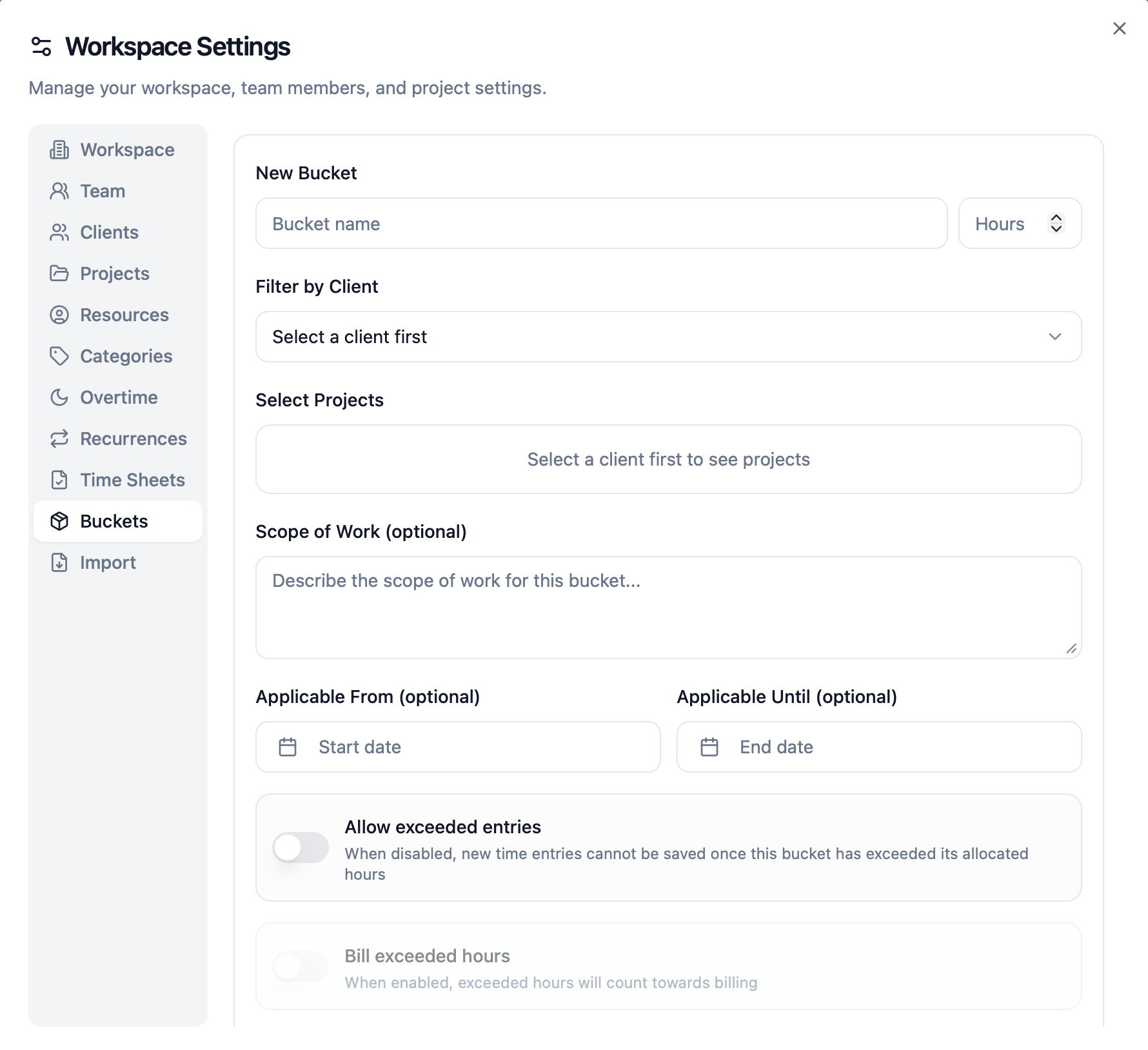The width and height of the screenshot is (1148, 1050).
Task: Click the Start date calendar icon
Action: point(288,747)
